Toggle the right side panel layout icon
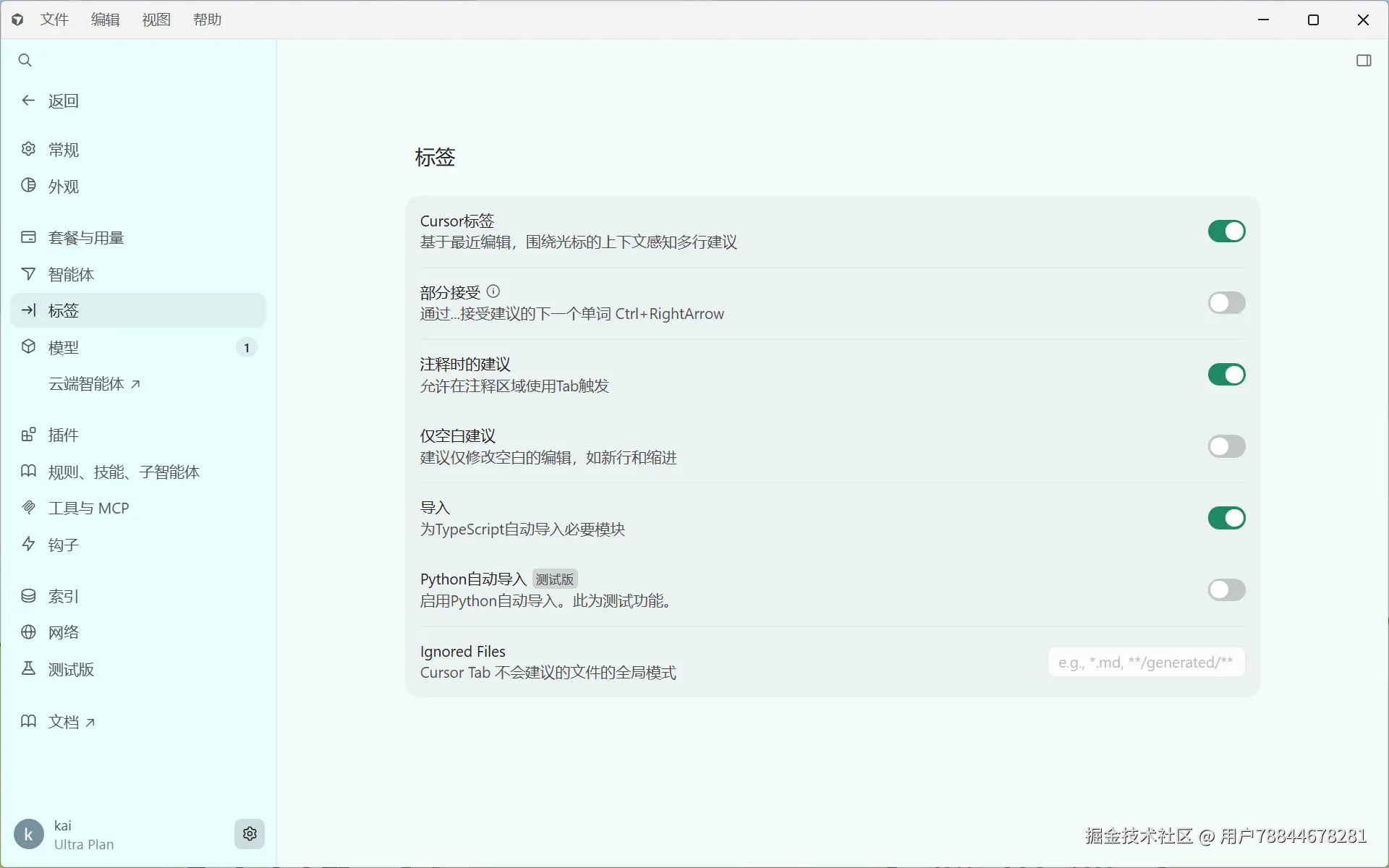The image size is (1389, 868). click(x=1363, y=61)
